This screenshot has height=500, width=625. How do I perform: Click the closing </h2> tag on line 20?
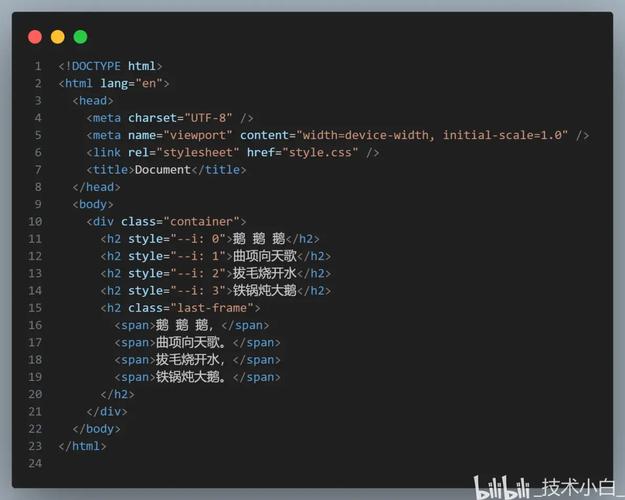click(117, 394)
